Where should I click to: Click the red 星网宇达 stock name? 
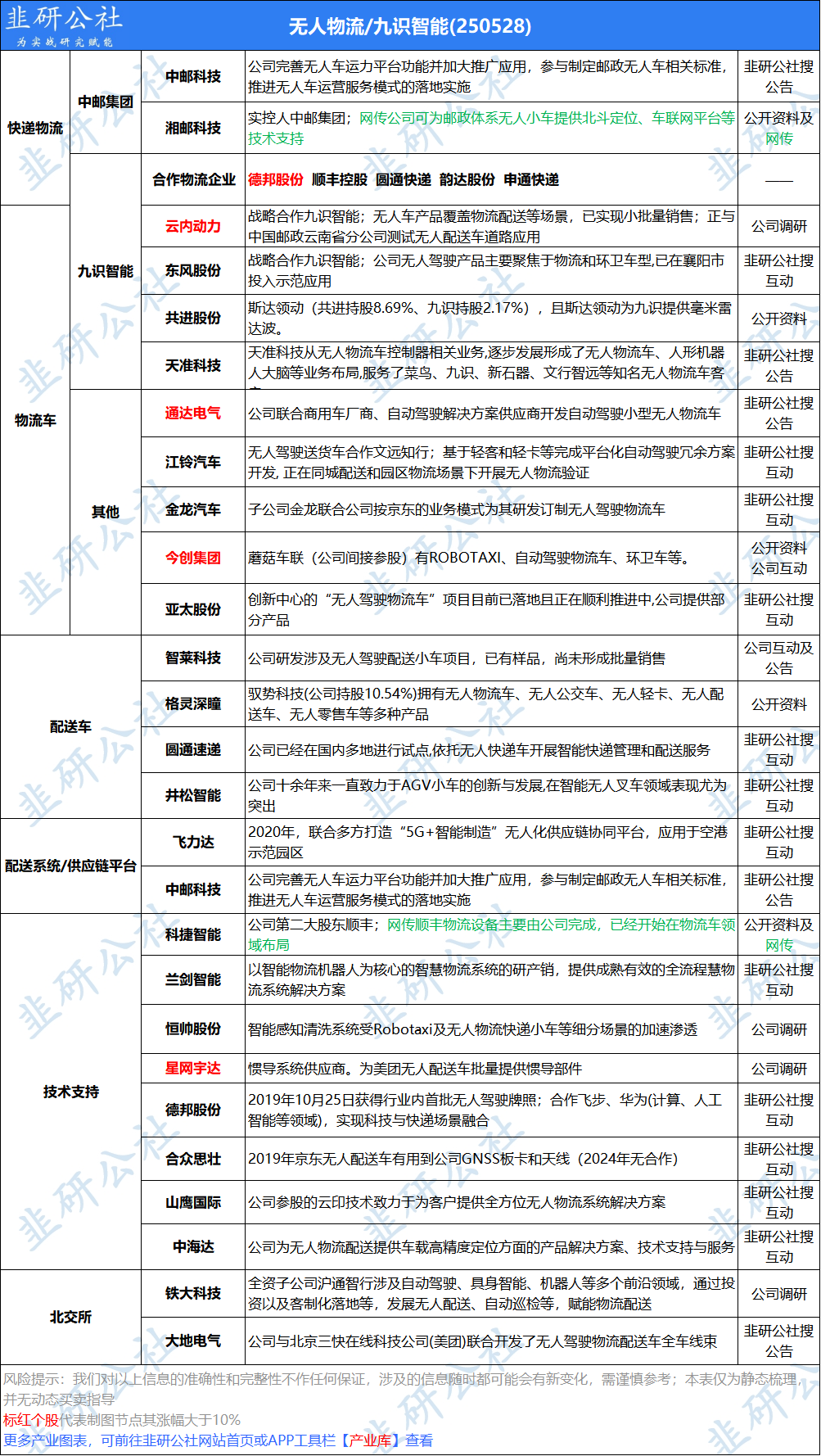click(x=193, y=1069)
